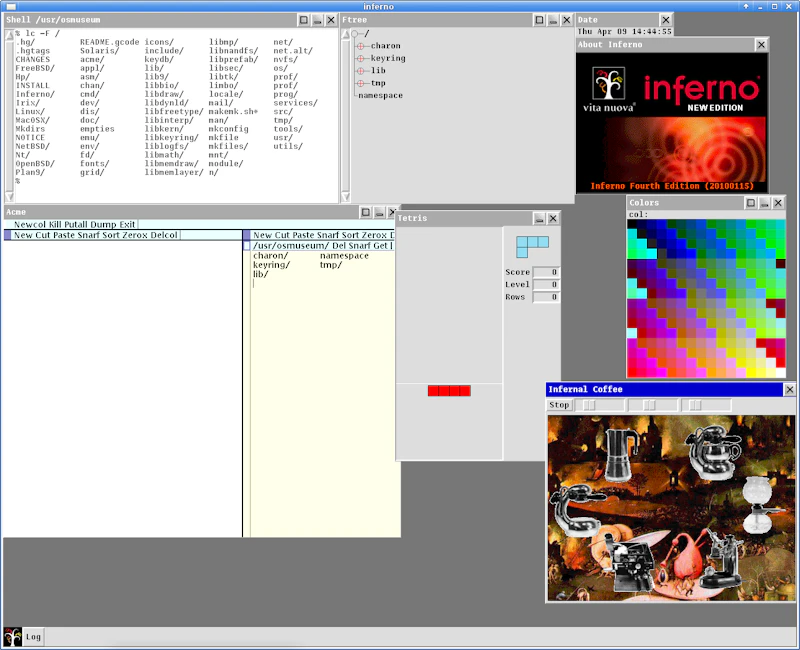Viewport: 800px width, 650px height.
Task: Click moka pot image in Infernal Coffee
Action: click(x=621, y=454)
